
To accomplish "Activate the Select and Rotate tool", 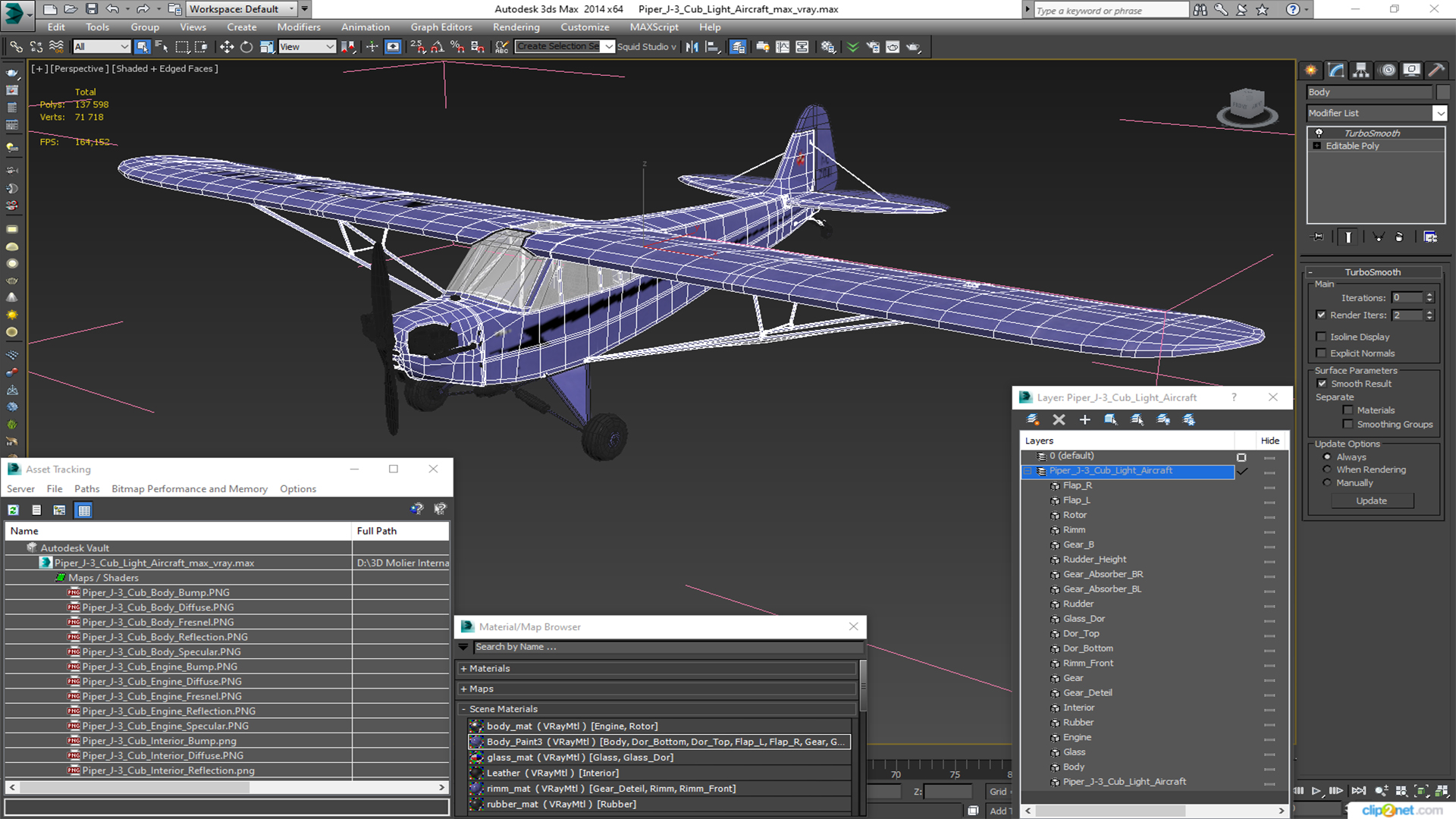I will (x=246, y=47).
